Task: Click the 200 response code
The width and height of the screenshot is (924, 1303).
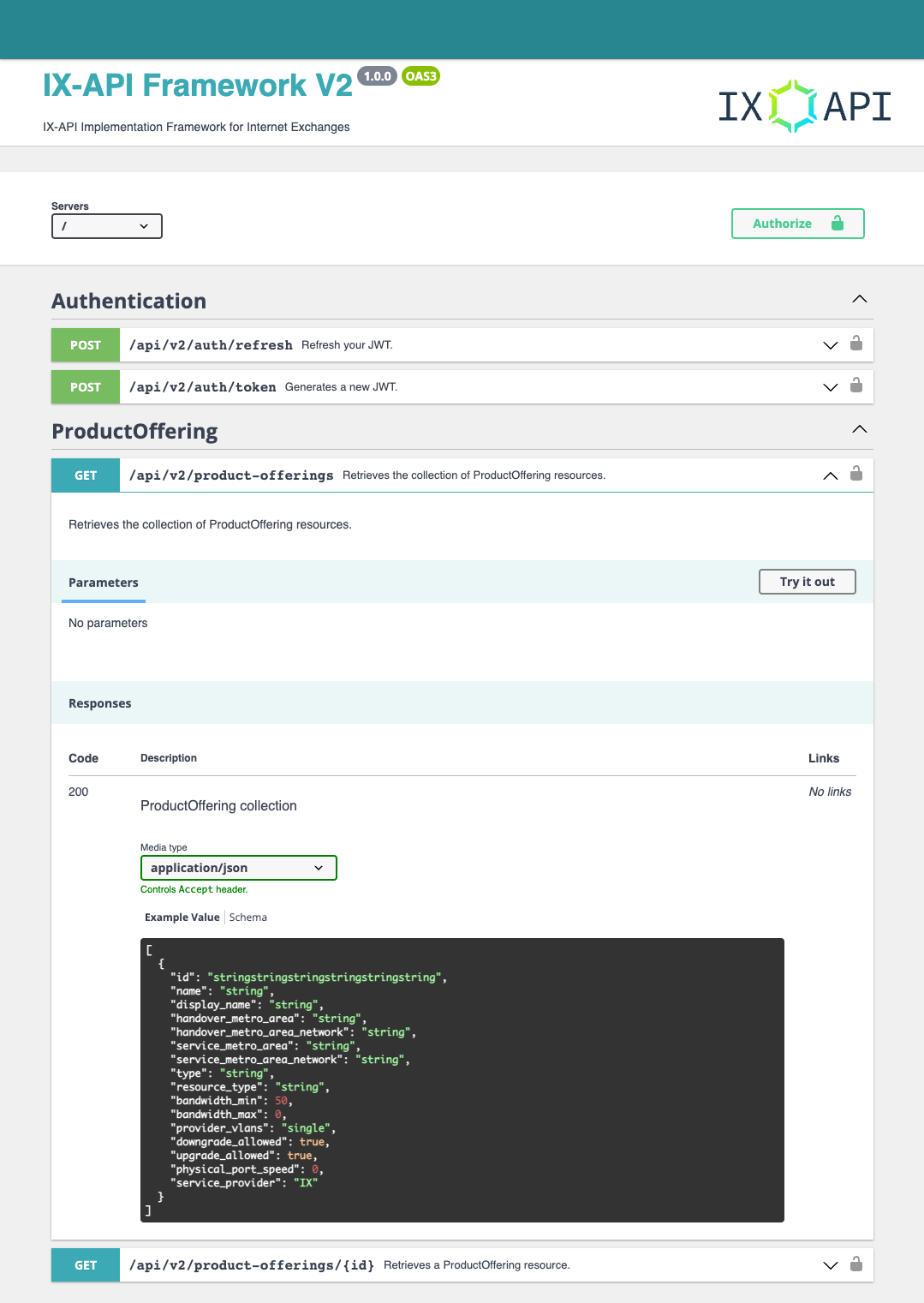Action: [x=78, y=792]
